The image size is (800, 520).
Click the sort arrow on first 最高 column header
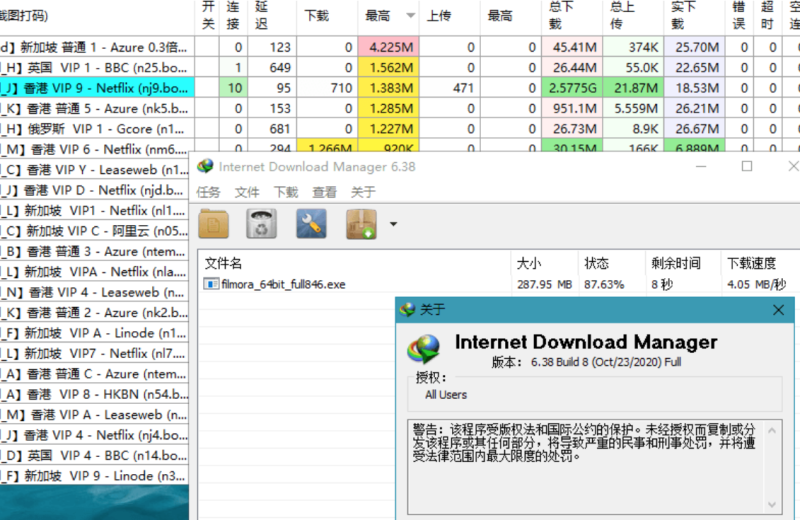click(410, 16)
